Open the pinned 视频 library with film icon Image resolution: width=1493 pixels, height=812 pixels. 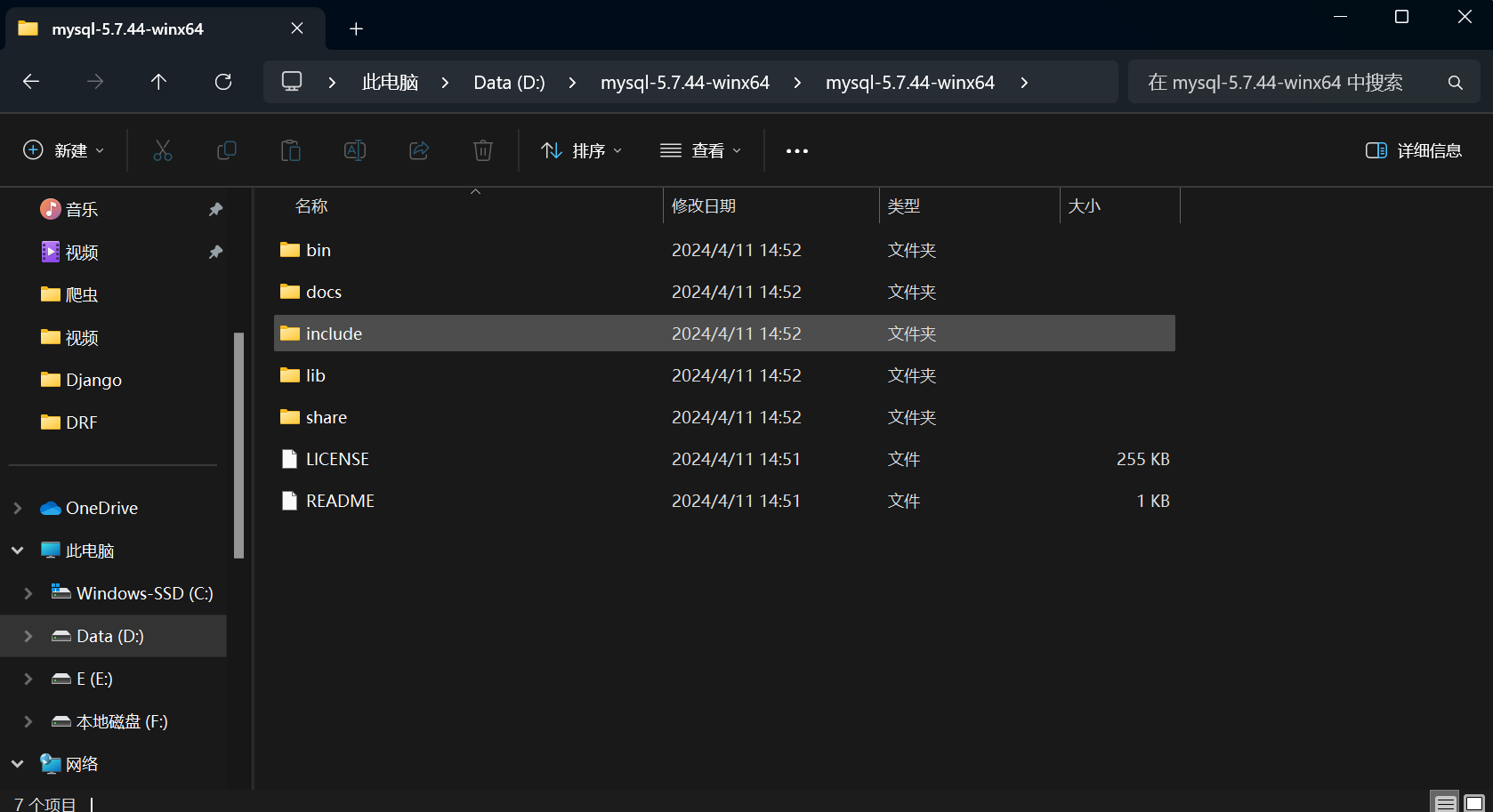[69, 252]
